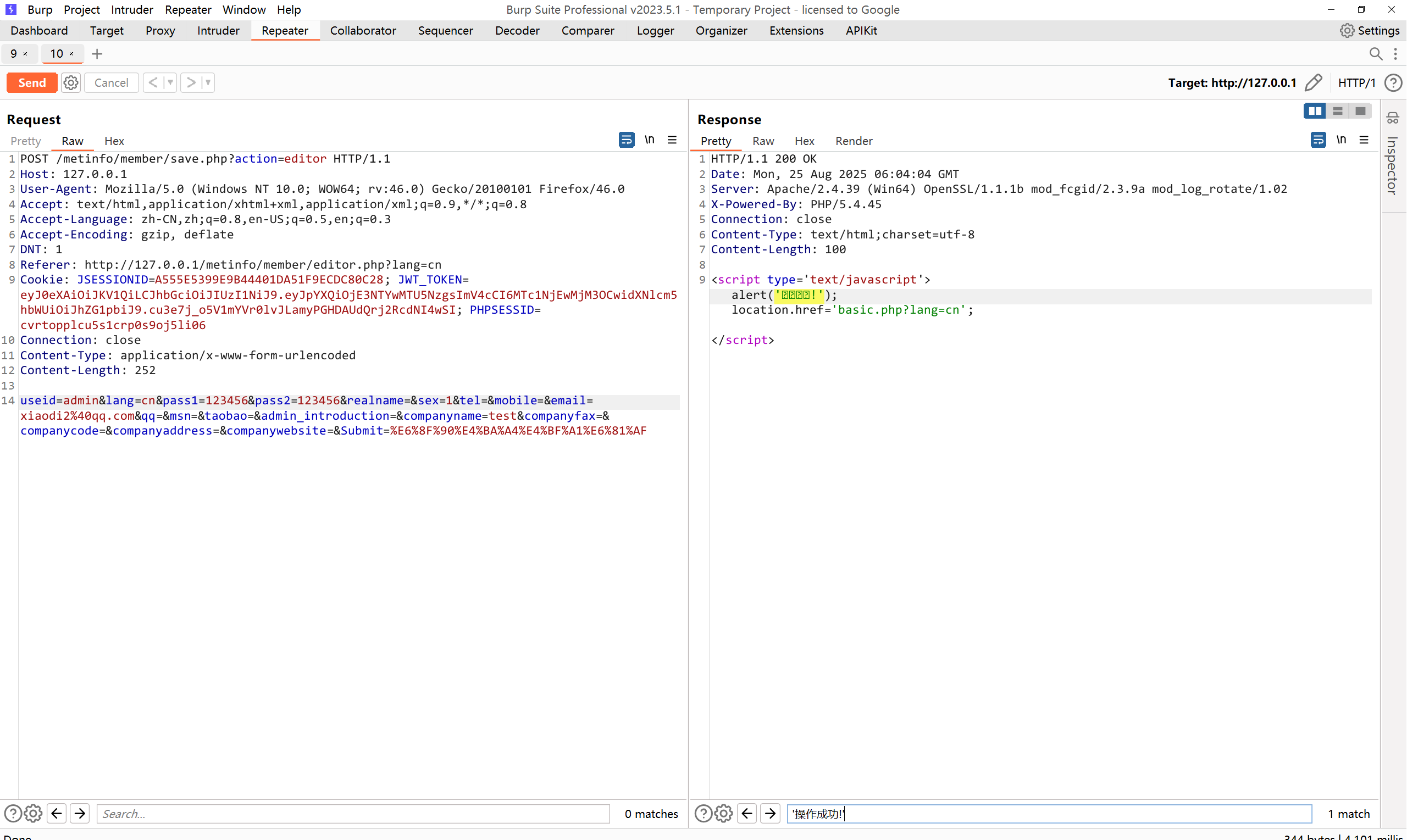1407x840 pixels.
Task: Open the Inspector side panel
Action: tap(1392, 164)
